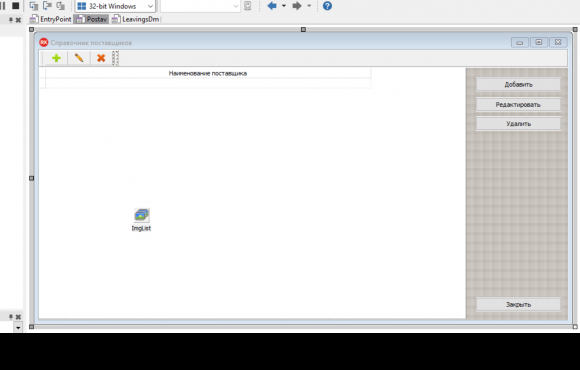The height and width of the screenshot is (370, 580).
Task: Click the black stop square icon
Action: (x=16, y=6)
